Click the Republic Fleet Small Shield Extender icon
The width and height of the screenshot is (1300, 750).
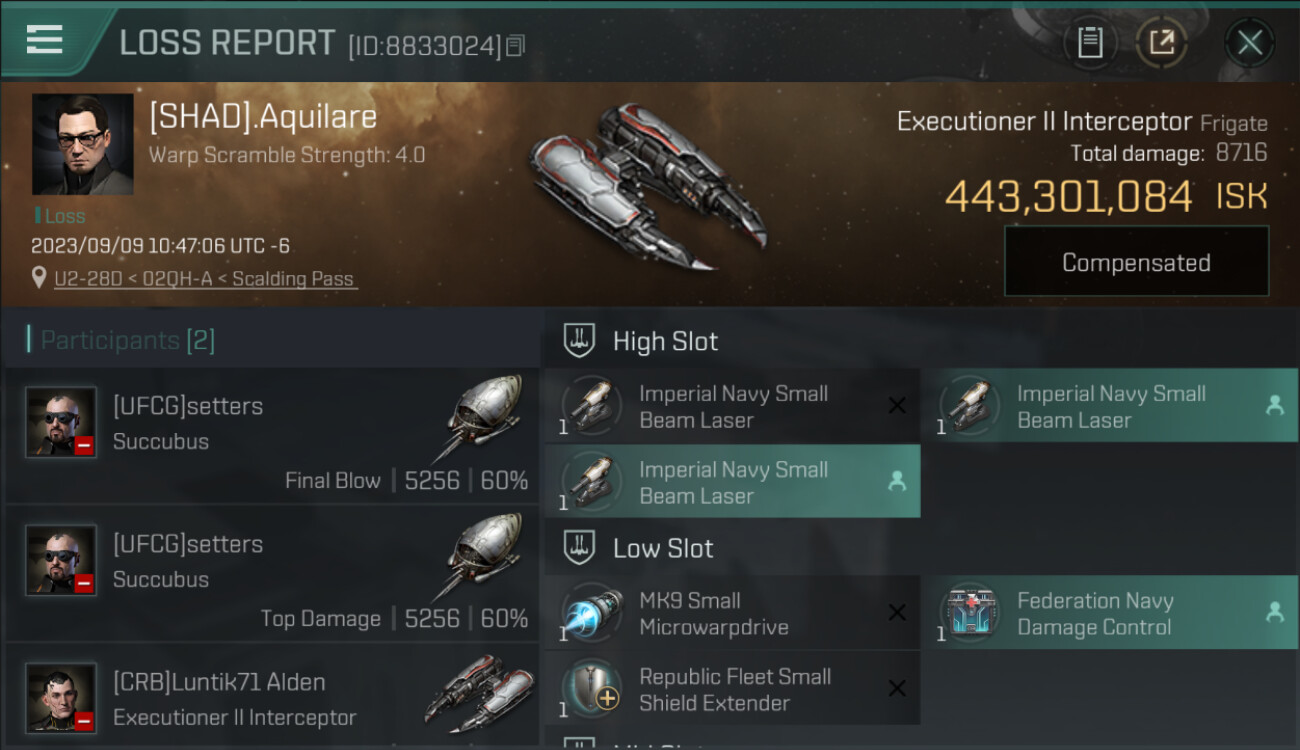592,689
